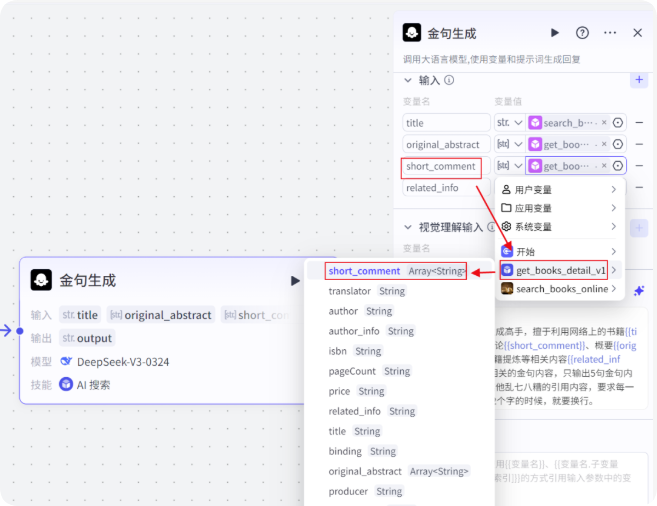Close the 金句生成 settings panel
The image size is (657, 506).
(x=637, y=33)
